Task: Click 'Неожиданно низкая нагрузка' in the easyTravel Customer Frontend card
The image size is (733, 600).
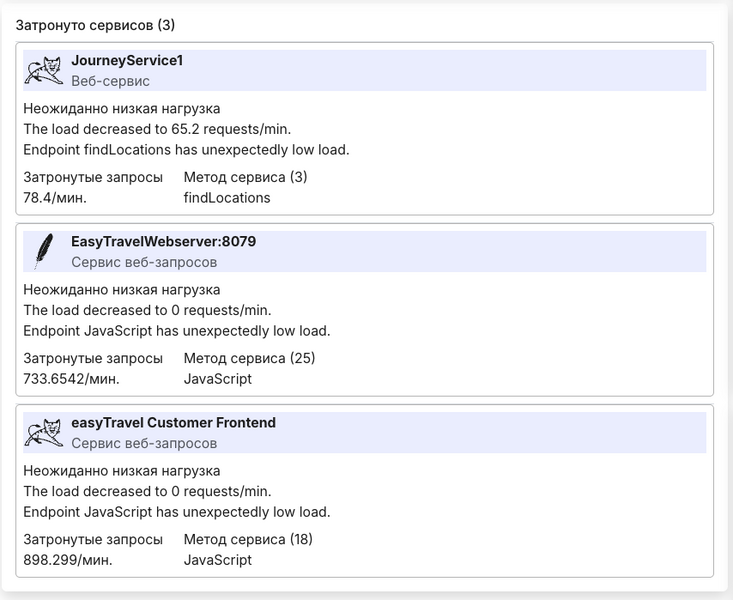Action: click(122, 470)
